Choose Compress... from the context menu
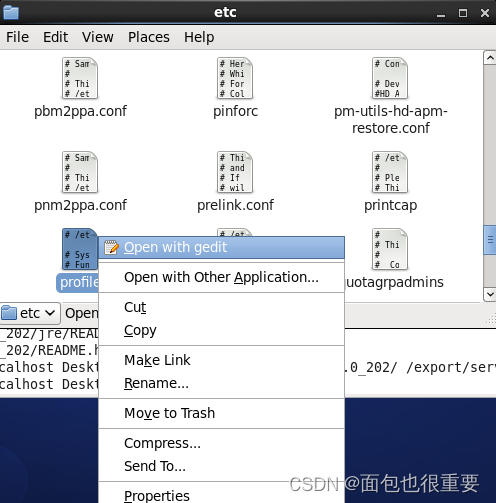496x503 pixels. [x=221, y=443]
